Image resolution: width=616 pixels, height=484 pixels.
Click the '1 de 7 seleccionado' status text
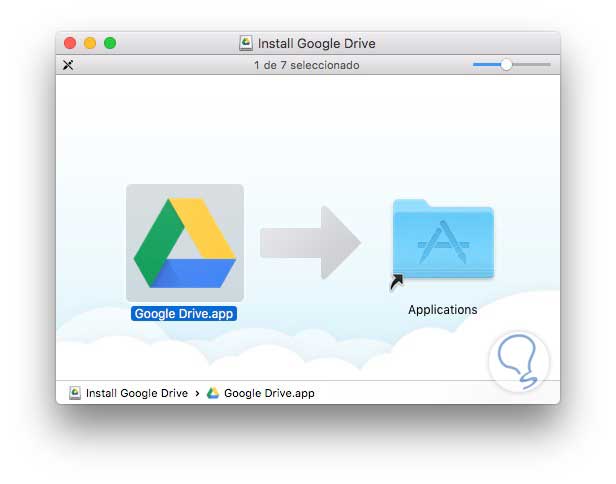[306, 65]
